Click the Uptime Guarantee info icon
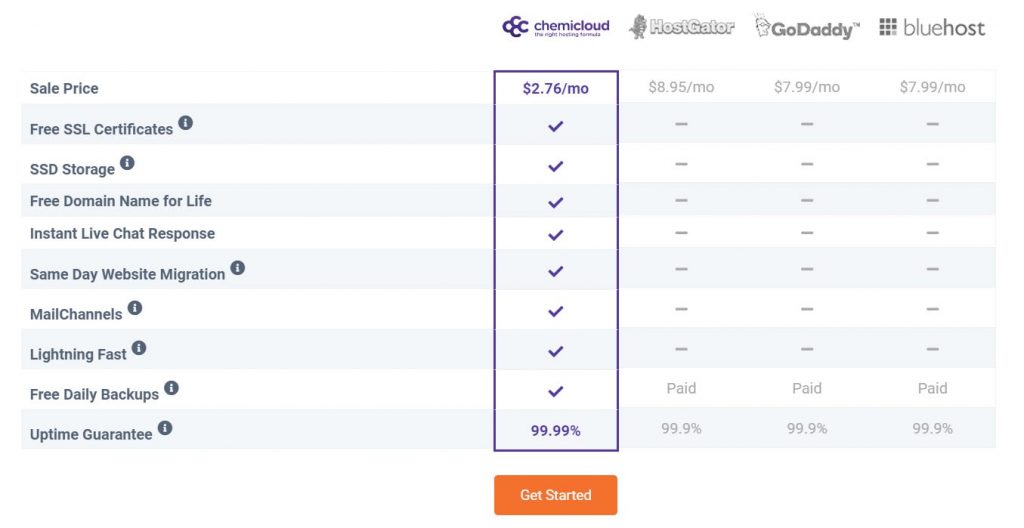 click(165, 428)
